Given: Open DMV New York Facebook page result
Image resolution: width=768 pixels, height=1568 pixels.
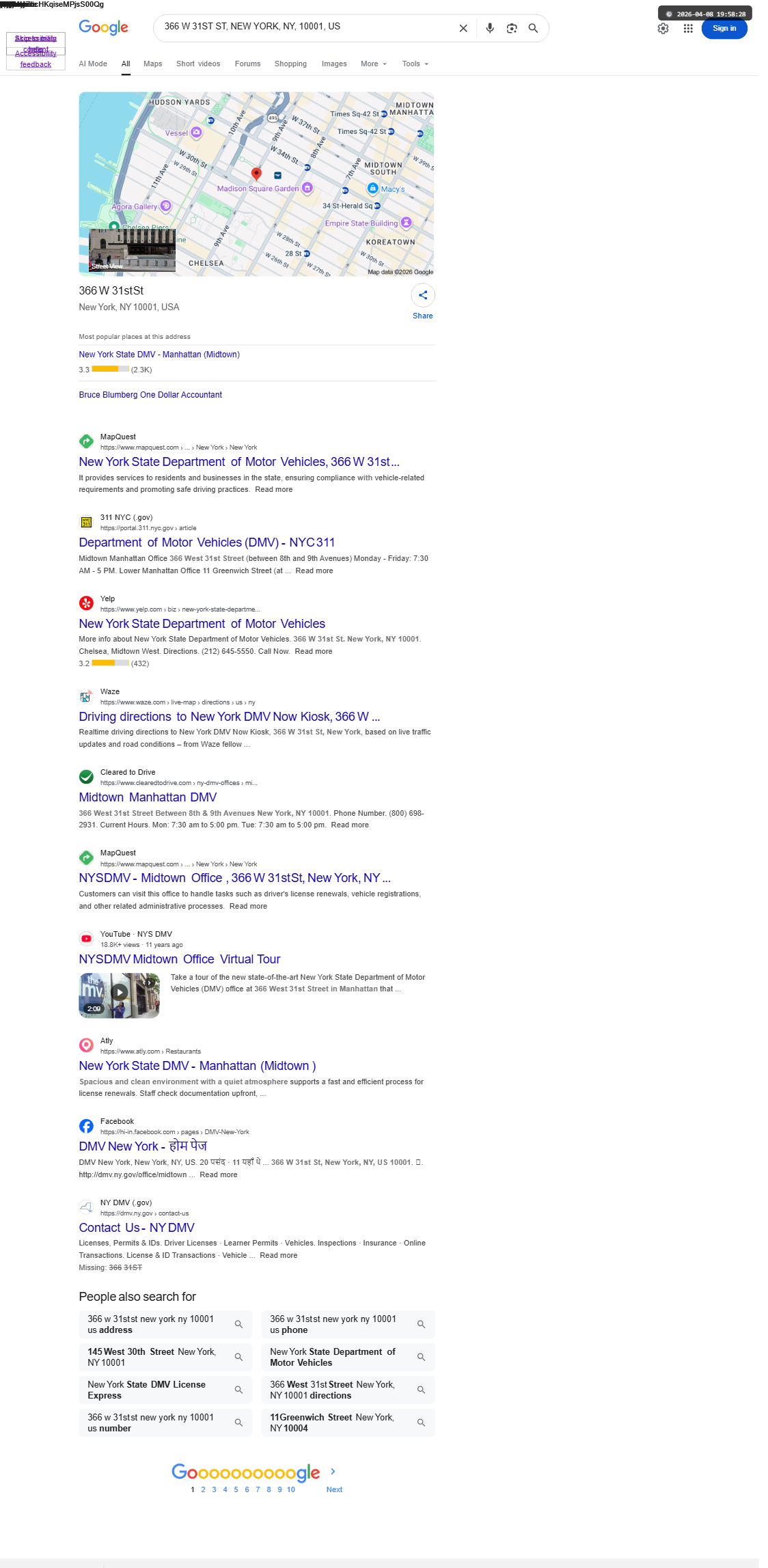Looking at the screenshot, I should [143, 1146].
